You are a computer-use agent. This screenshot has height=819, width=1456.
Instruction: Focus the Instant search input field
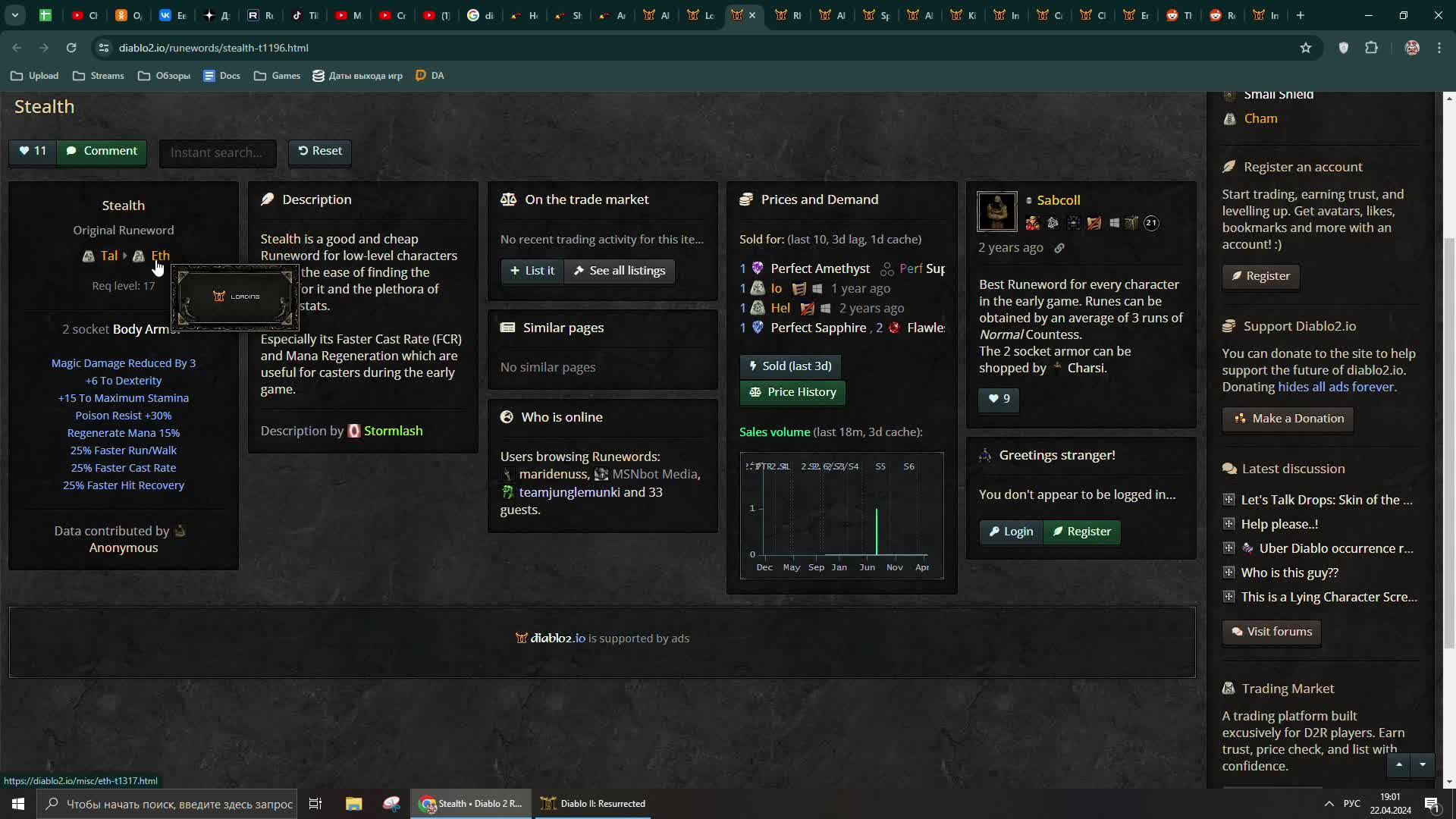coord(218,152)
